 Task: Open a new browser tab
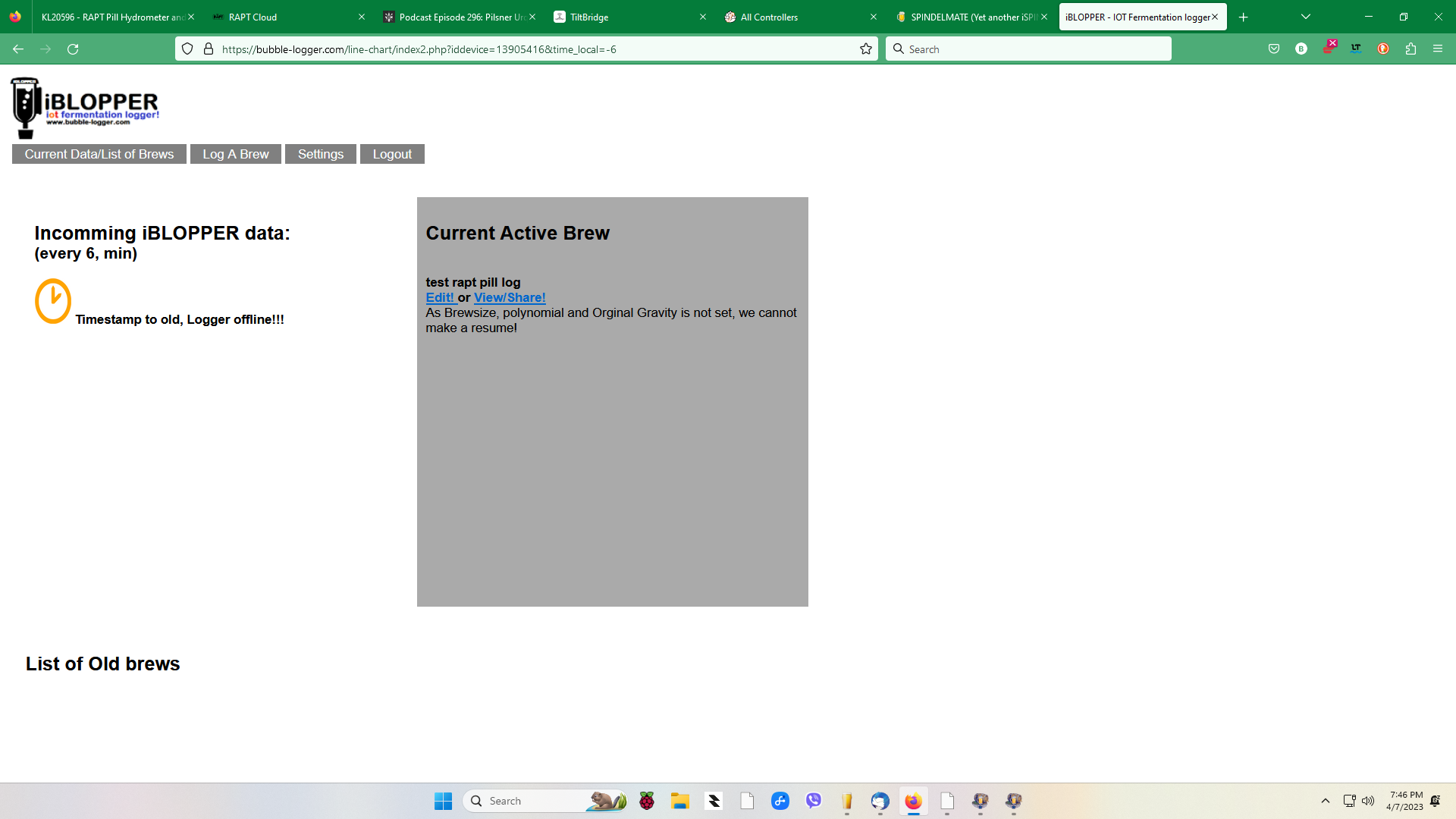pyautogui.click(x=1244, y=17)
